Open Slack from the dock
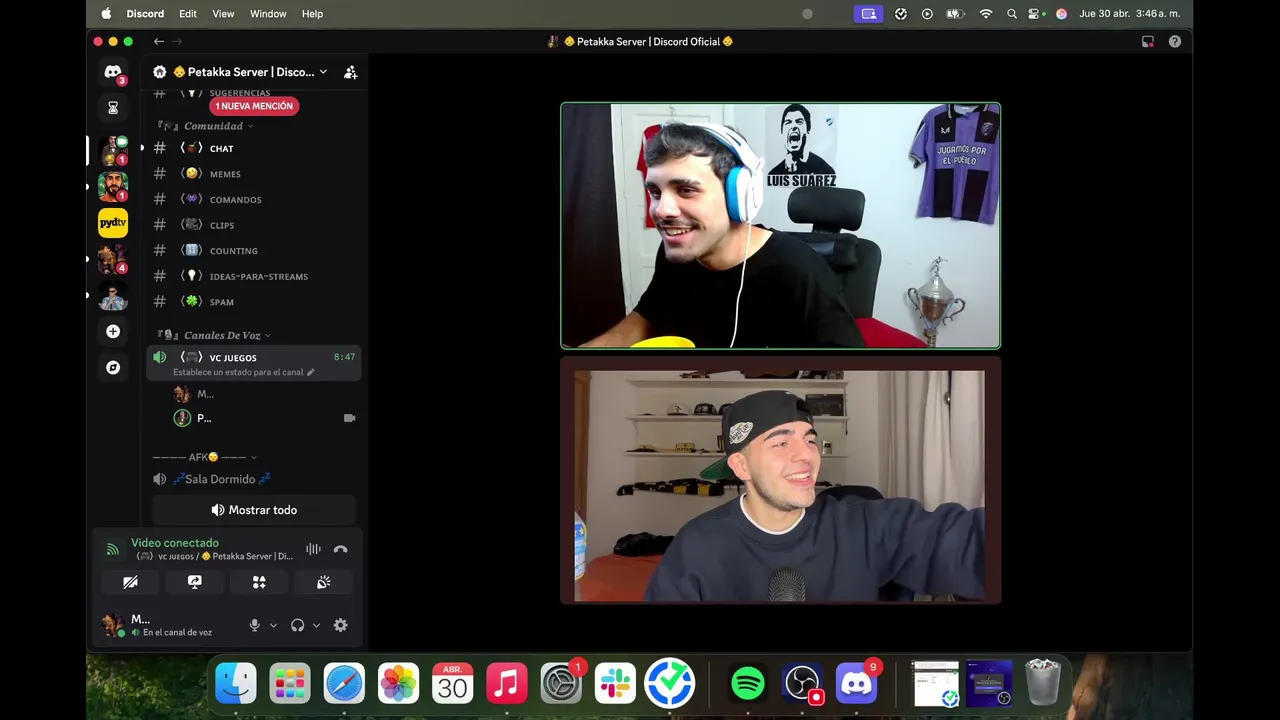Viewport: 1280px width, 720px height. coord(615,684)
